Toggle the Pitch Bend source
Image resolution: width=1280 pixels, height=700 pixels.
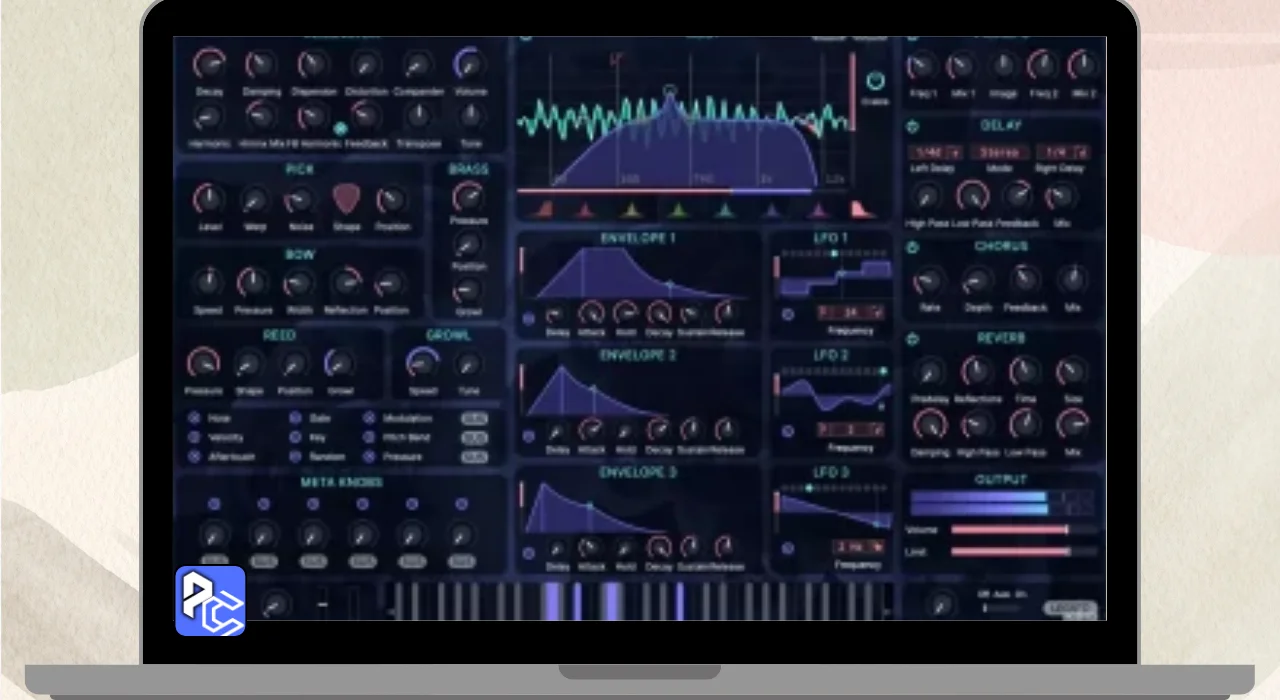pyautogui.click(x=369, y=437)
